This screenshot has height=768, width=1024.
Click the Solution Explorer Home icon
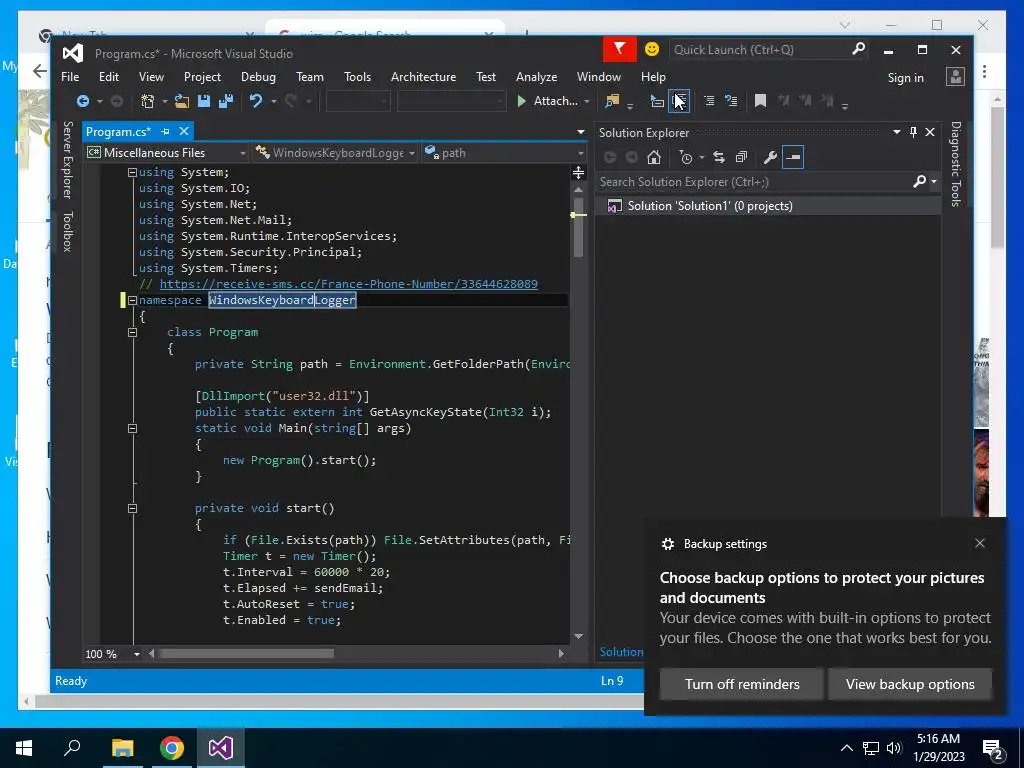(654, 157)
